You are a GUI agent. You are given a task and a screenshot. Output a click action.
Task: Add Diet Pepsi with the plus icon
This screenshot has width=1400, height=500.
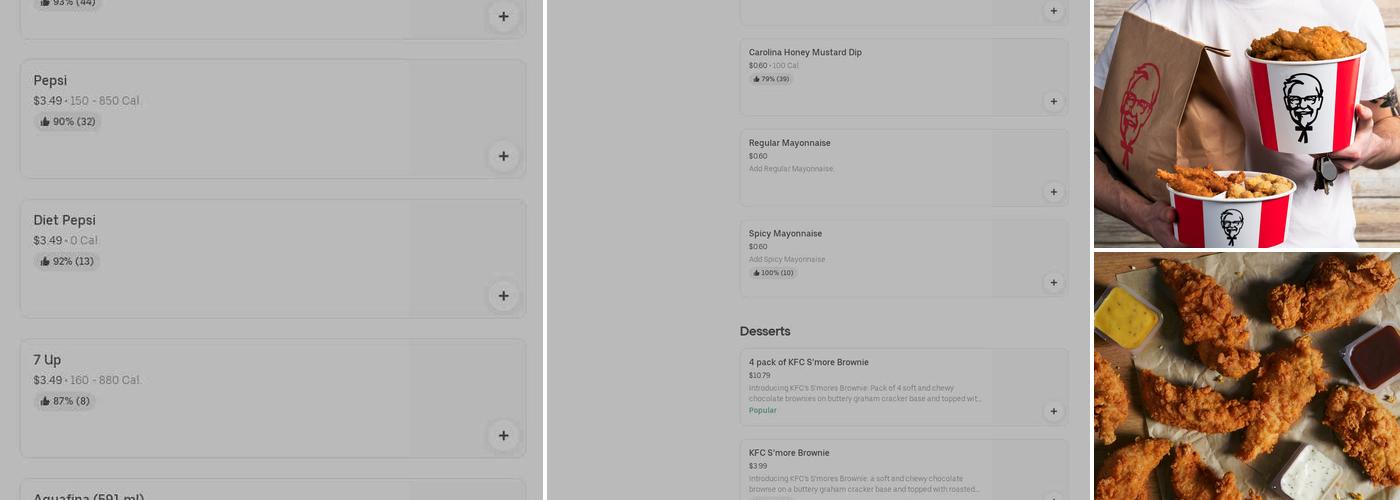[503, 296]
